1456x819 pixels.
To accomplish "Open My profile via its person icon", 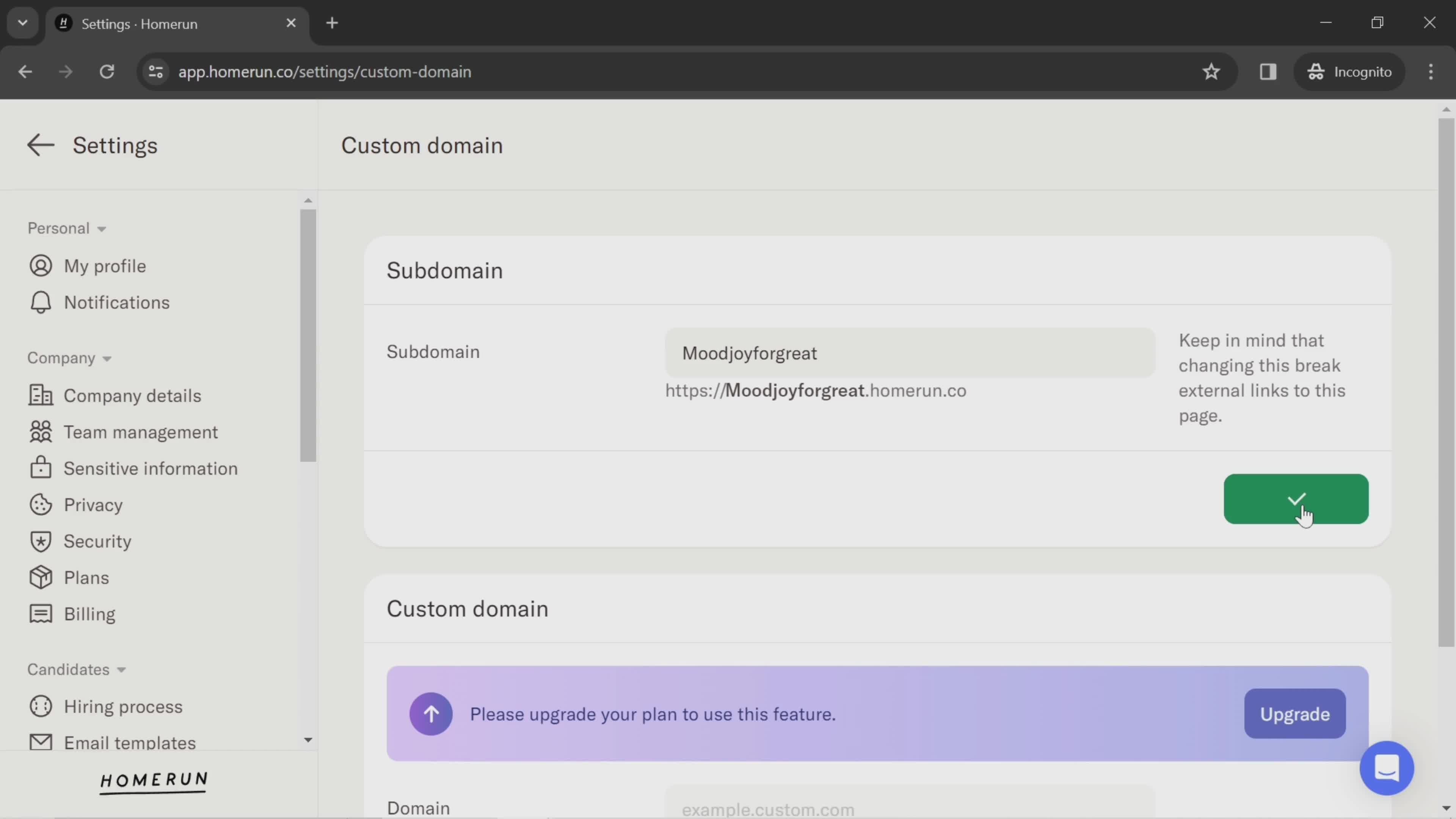I will [41, 266].
